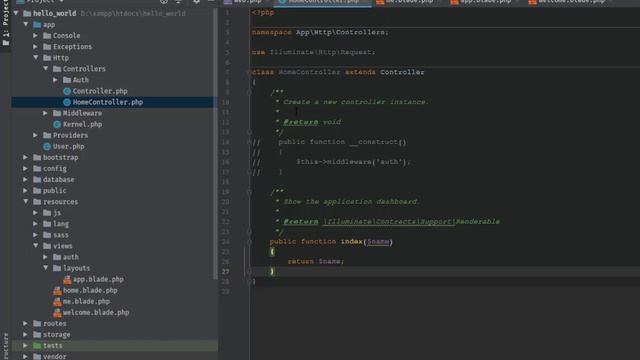The width and height of the screenshot is (640, 360).
Task: Expand the database folder
Action: [26, 179]
